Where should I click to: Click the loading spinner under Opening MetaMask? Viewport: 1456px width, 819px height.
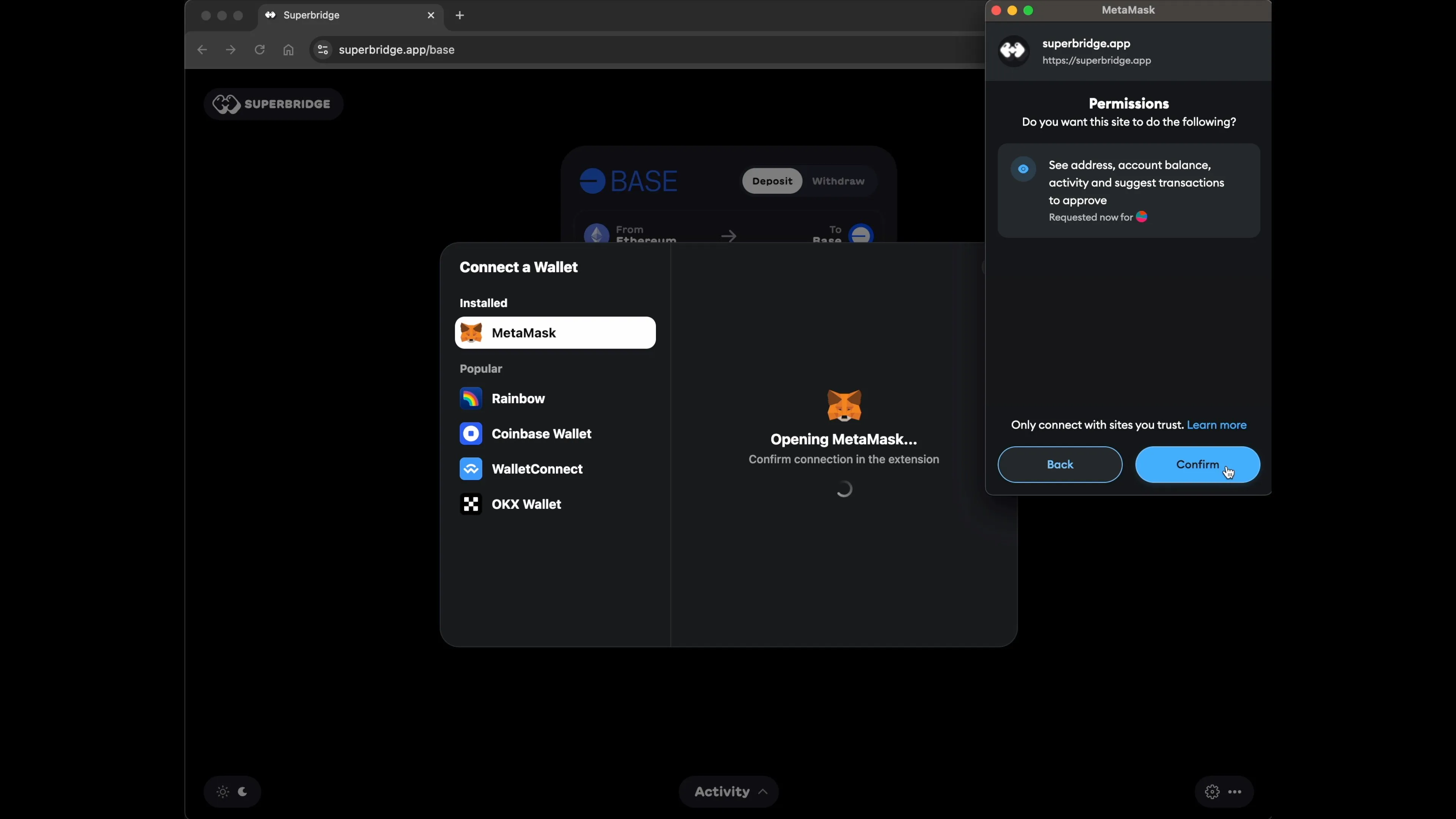844,489
